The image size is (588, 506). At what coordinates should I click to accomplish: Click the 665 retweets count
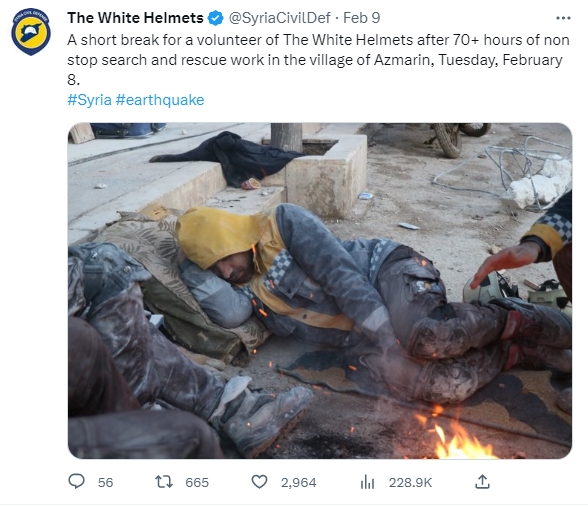pos(197,482)
